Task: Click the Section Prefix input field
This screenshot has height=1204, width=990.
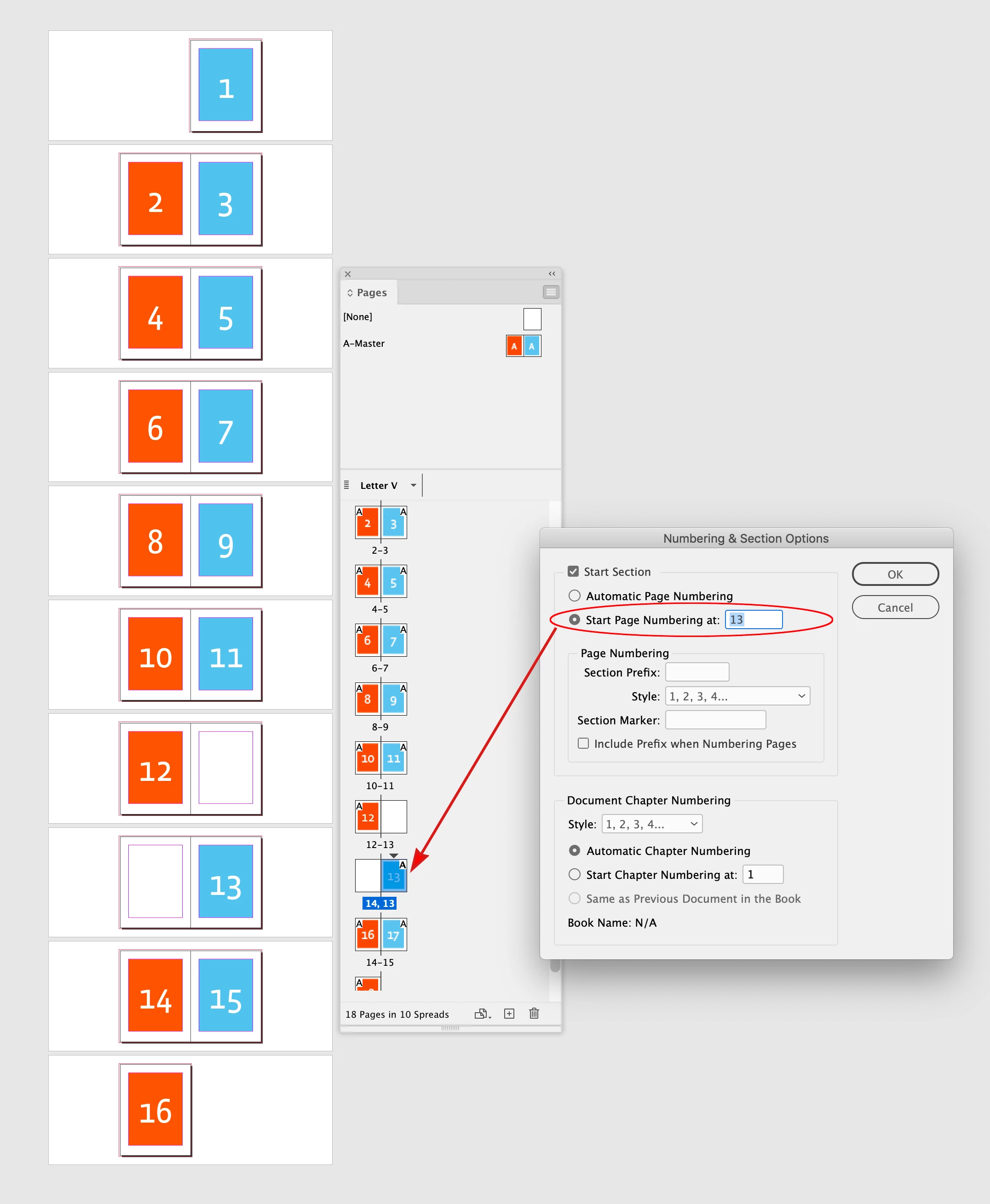Action: point(697,672)
